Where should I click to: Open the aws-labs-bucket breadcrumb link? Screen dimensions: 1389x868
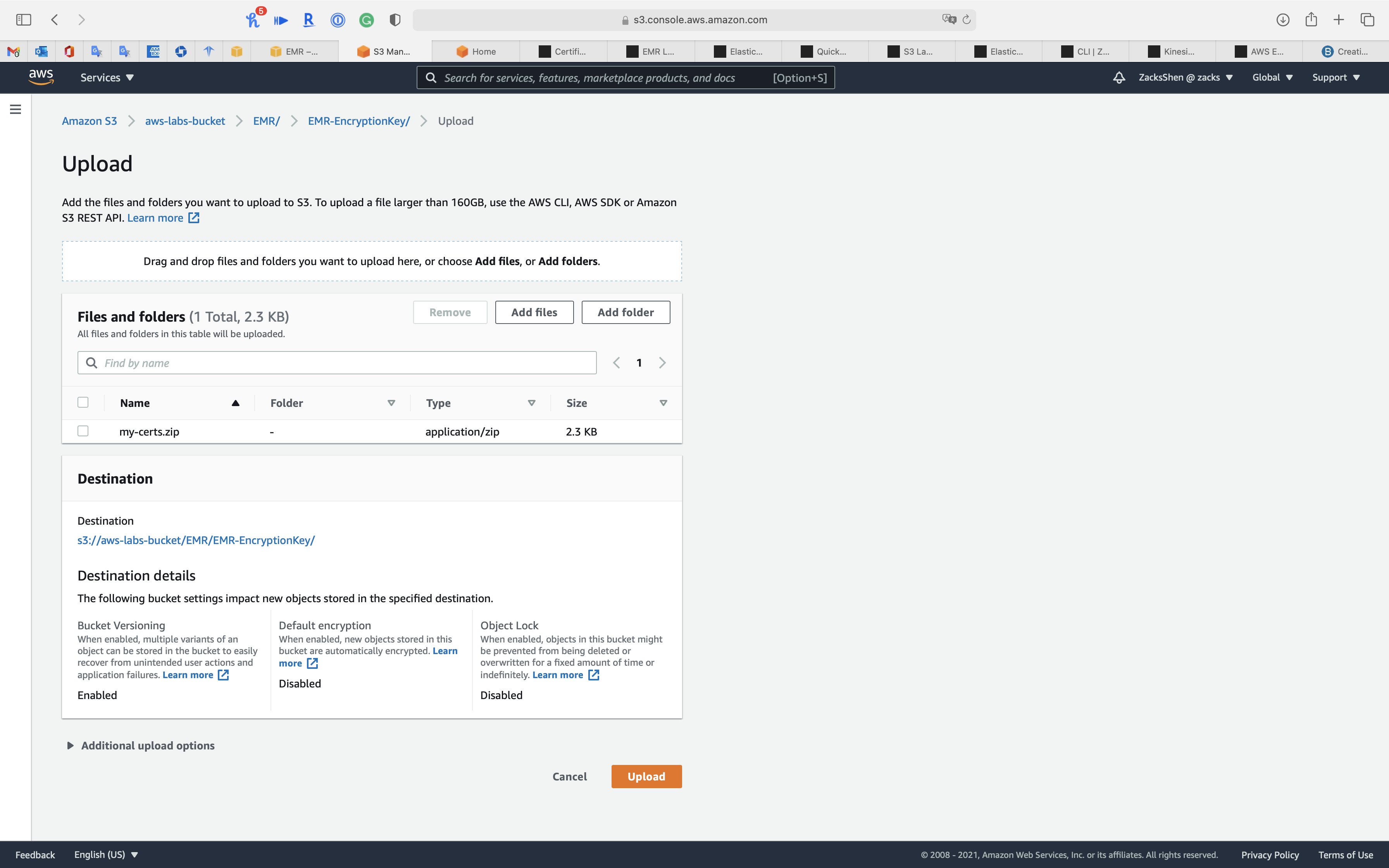(185, 121)
